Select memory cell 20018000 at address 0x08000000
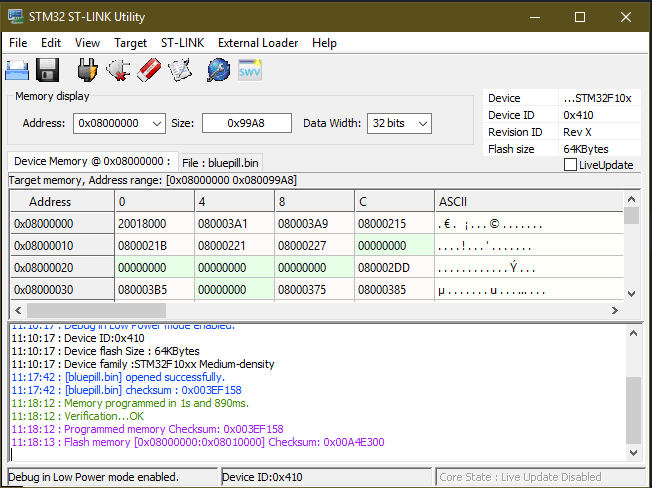Viewport: 652px width, 488px height. click(x=152, y=224)
